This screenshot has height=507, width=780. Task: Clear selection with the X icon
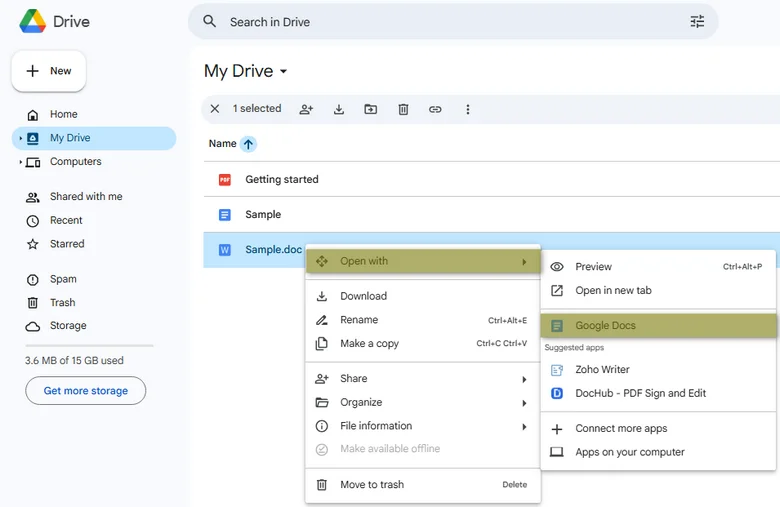215,108
